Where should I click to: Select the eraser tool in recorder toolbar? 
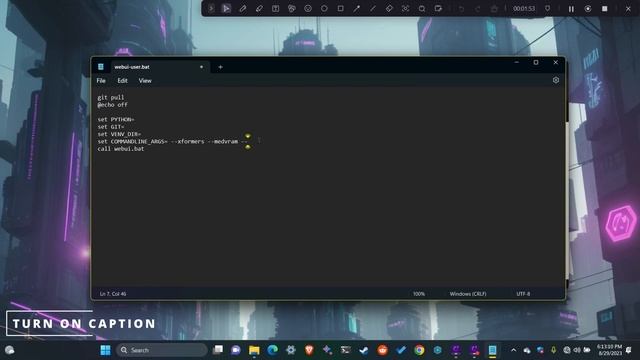pyautogui.click(x=389, y=9)
